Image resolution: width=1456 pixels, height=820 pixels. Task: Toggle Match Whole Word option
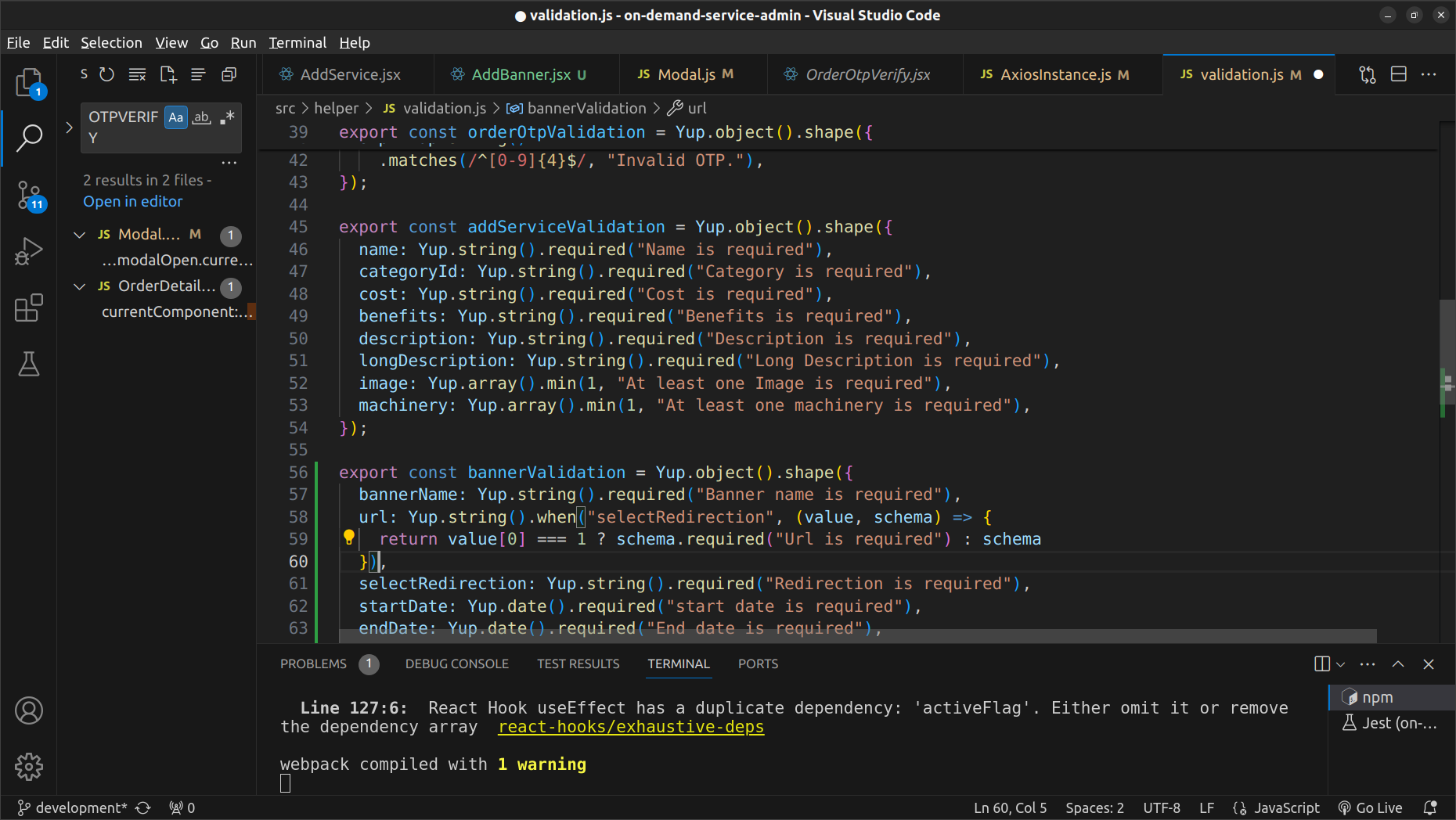click(x=202, y=117)
